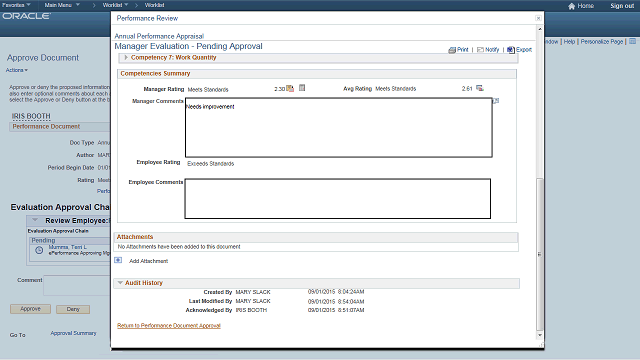640x360 pixels.
Task: Click the Add Attachment plus icon
Action: tap(118, 260)
